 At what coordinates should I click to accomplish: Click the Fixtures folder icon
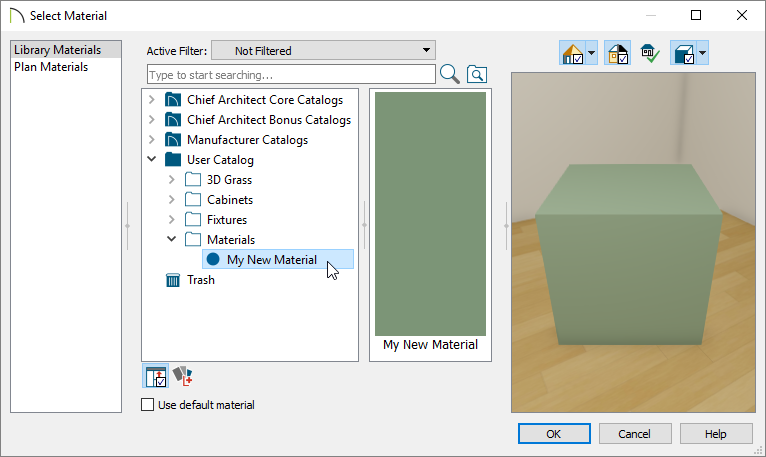[x=193, y=220]
